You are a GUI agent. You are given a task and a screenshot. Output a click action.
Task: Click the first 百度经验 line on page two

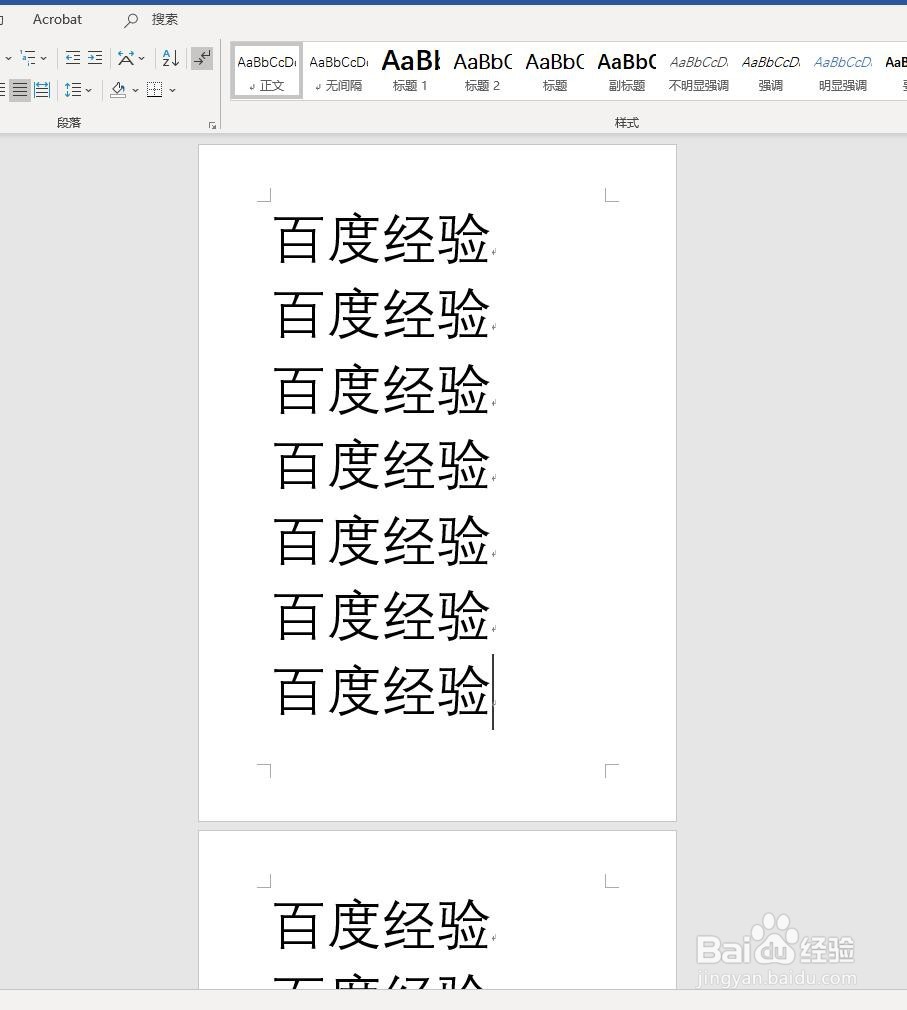tap(381, 925)
